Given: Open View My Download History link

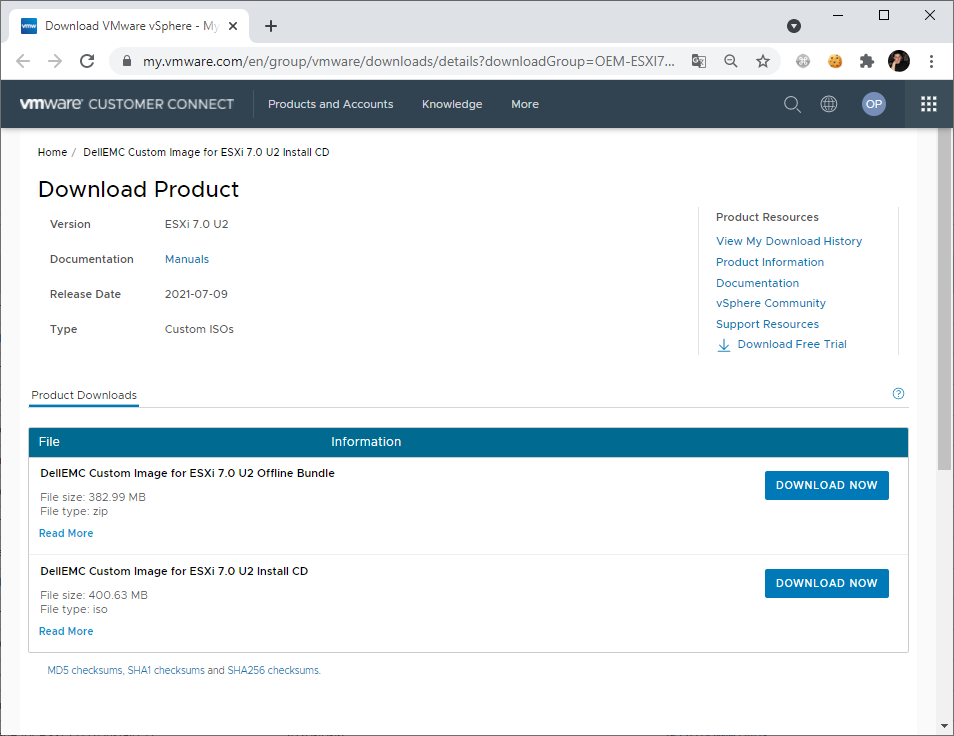Looking at the screenshot, I should click(789, 241).
